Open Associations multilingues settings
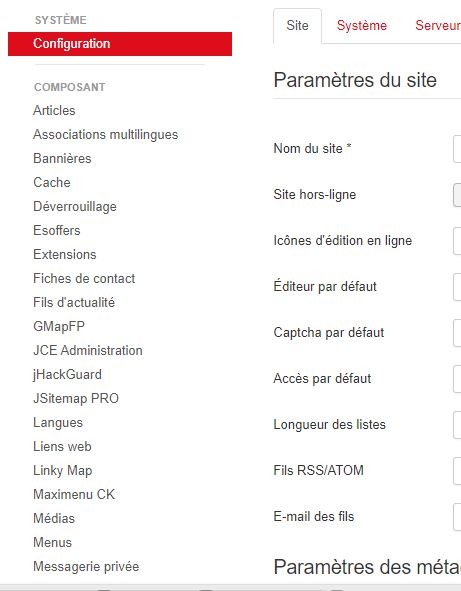Screen dimensions: 461x591 [x=106, y=135]
